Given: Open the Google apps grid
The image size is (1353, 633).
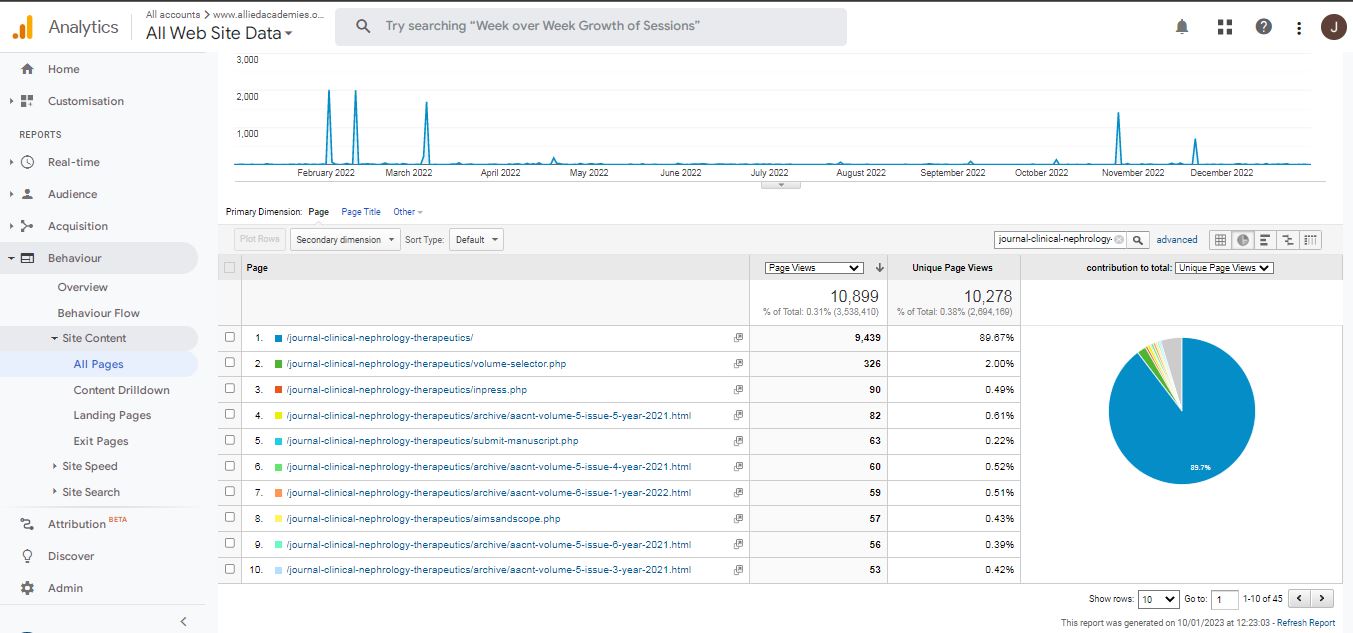Looking at the screenshot, I should coord(1225,27).
